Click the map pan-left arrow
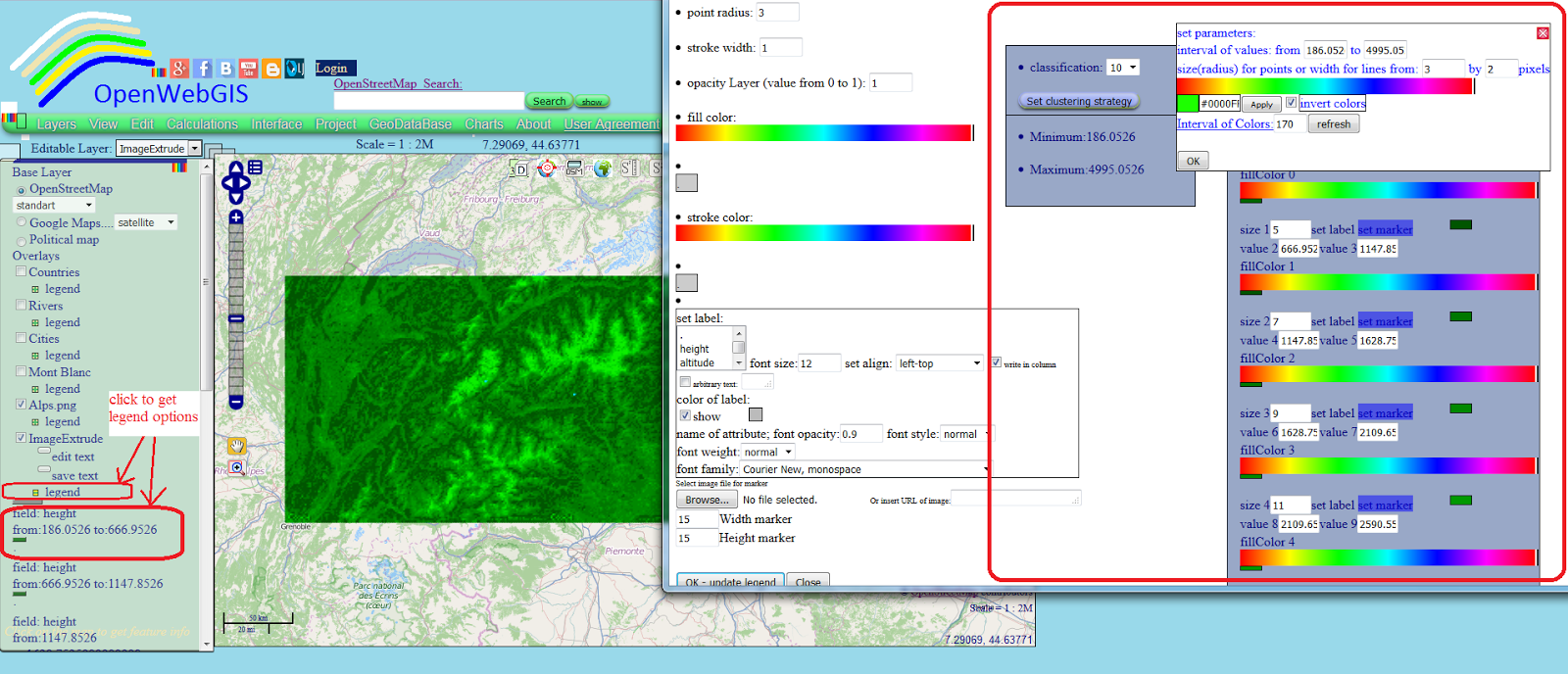1568x674 pixels. (x=227, y=183)
